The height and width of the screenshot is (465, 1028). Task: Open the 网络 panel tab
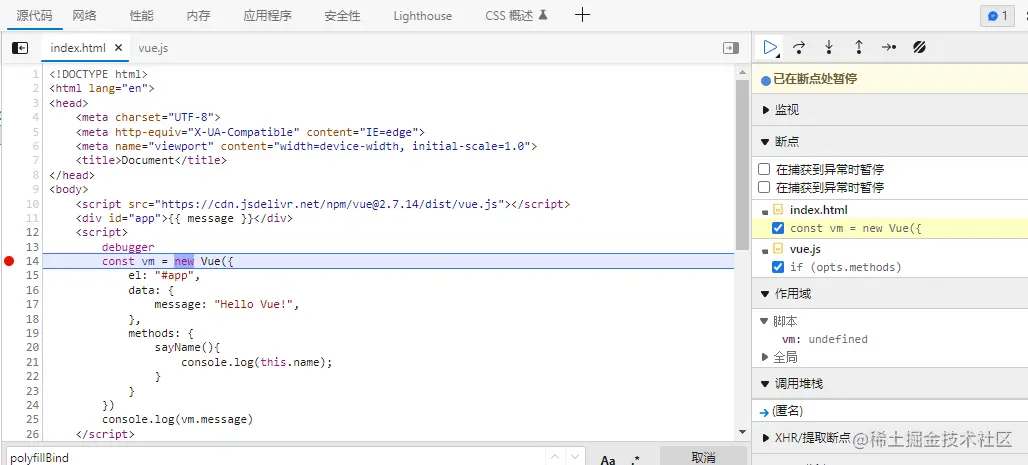[x=85, y=16]
